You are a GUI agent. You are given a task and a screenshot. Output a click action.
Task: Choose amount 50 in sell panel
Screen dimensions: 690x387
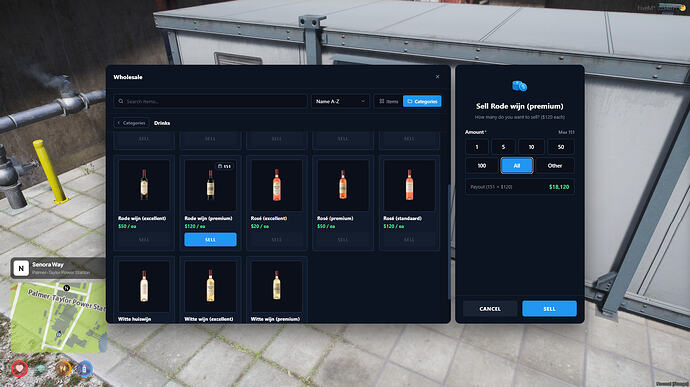[x=561, y=147]
